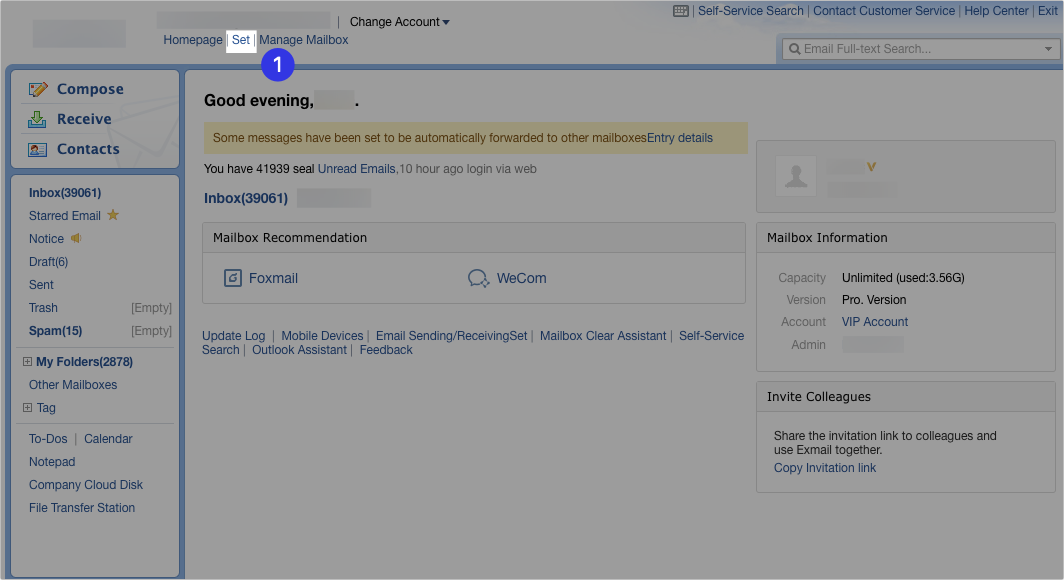
Task: Open the Change Account dropdown
Action: (398, 21)
